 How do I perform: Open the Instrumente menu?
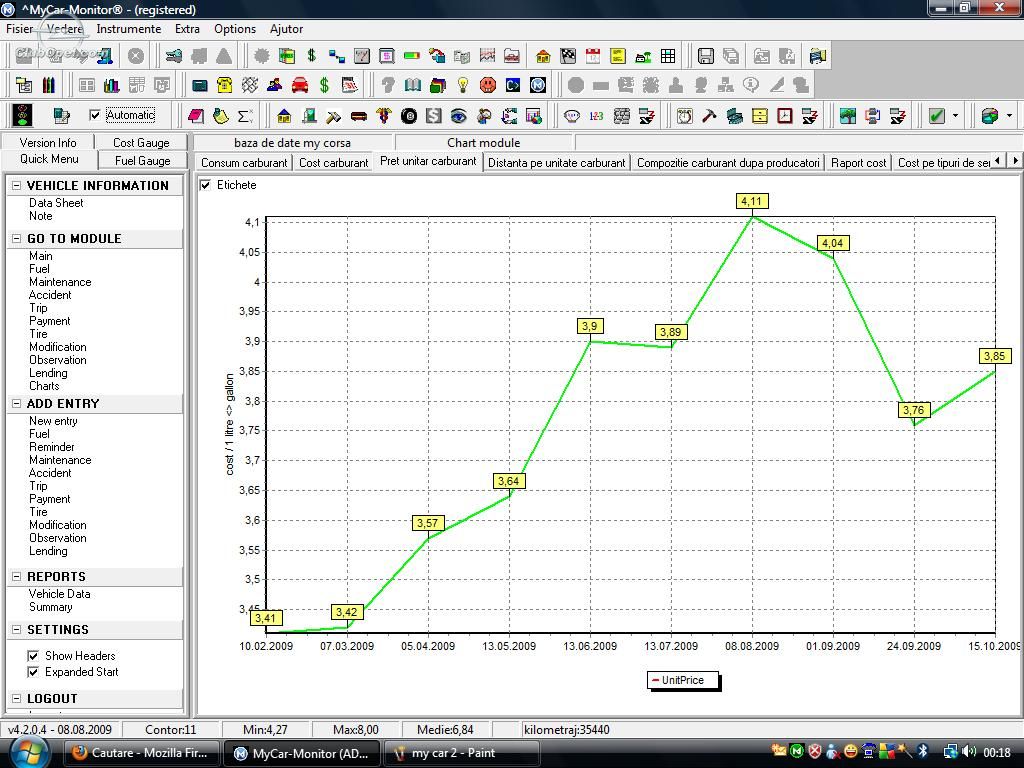[129, 29]
